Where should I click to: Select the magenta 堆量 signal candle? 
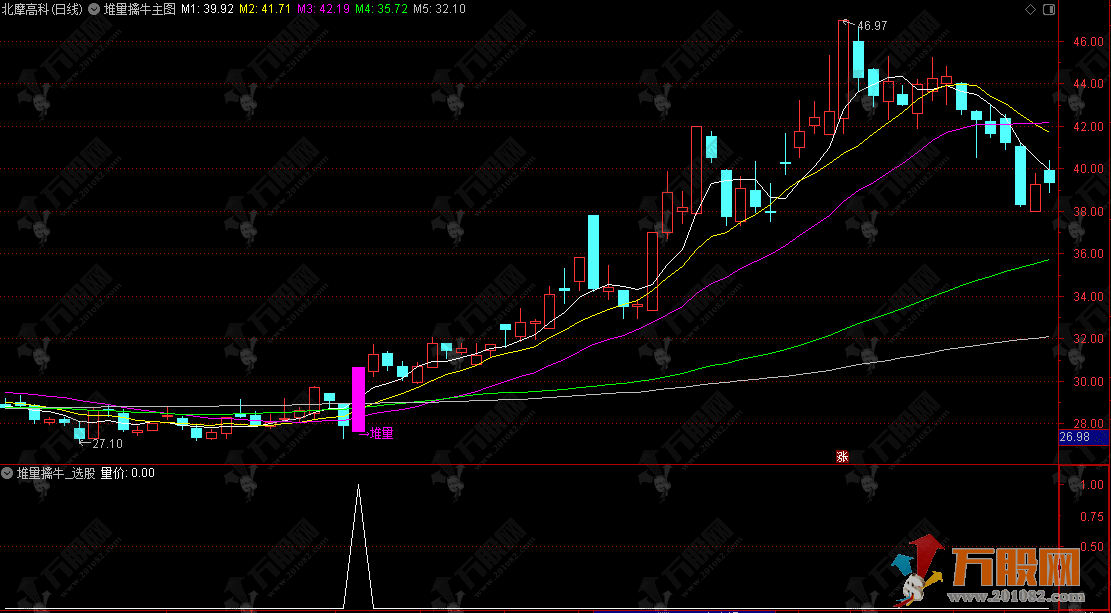tap(358, 399)
